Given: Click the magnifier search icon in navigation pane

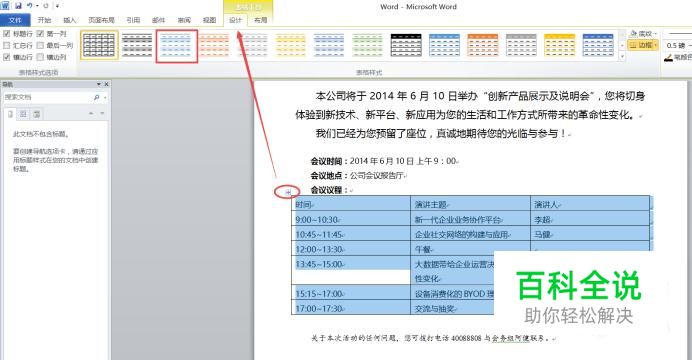Looking at the screenshot, I should coord(97,97).
